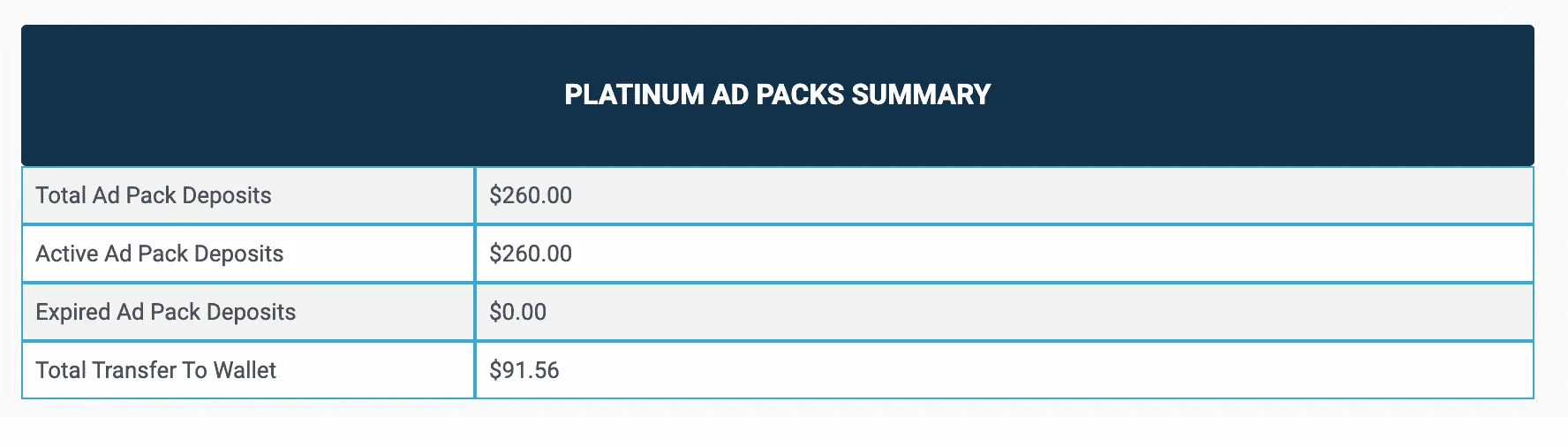The height and width of the screenshot is (447, 1568).
Task: Click the Expired Ad Pack Deposits label
Action: (166, 312)
